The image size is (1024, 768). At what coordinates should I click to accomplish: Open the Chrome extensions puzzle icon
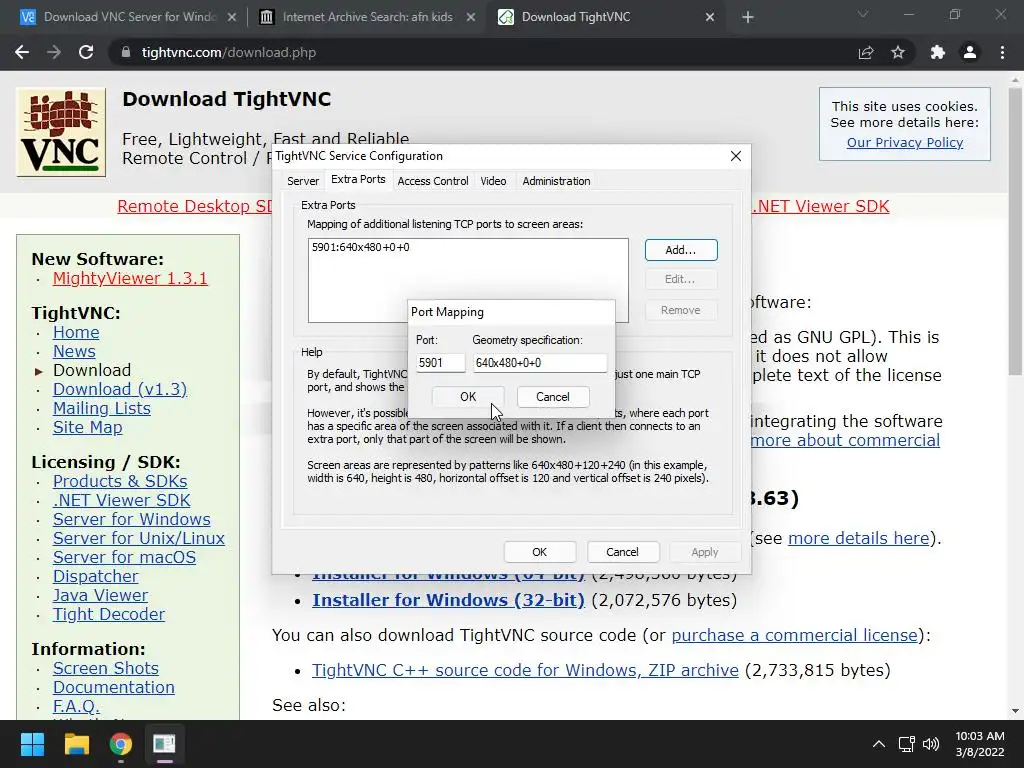point(938,52)
